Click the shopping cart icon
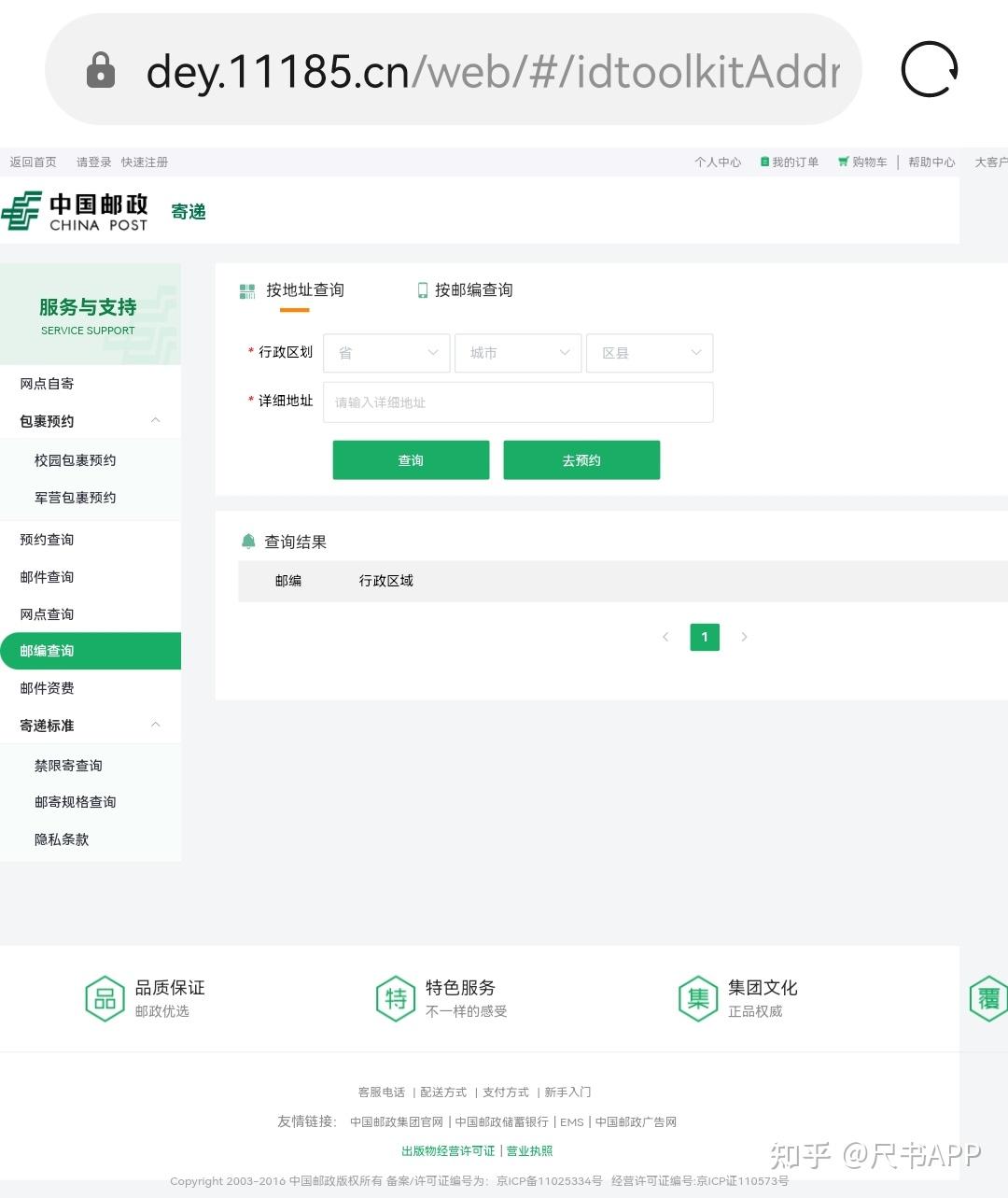Screen dimensions: 1008x1198 click(842, 162)
